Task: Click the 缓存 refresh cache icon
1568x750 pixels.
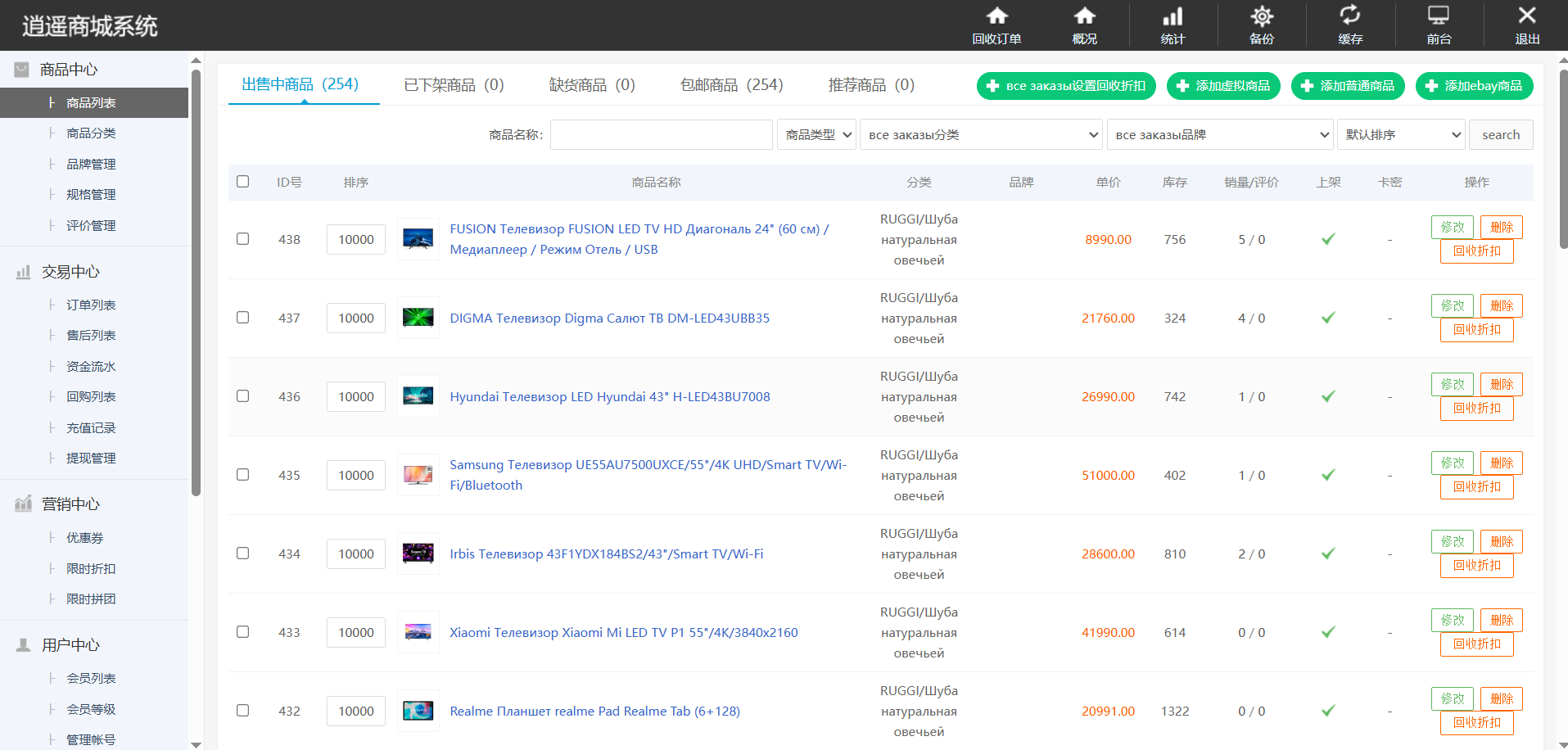Action: 1349,16
